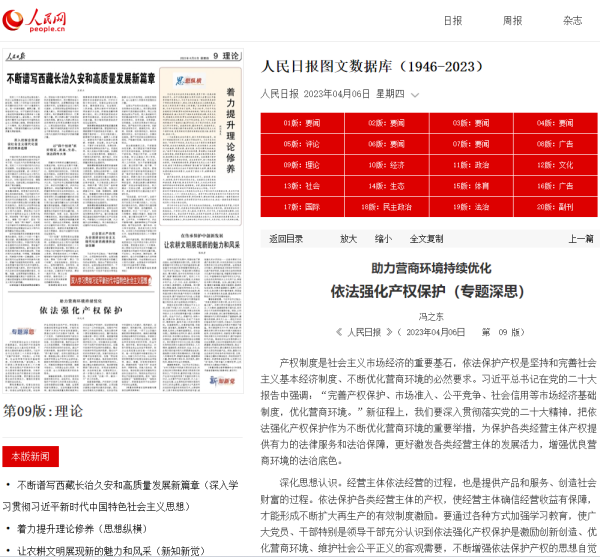The image size is (600, 557).
Task: Go to page 08版：广告
Action: pyautogui.click(x=555, y=144)
